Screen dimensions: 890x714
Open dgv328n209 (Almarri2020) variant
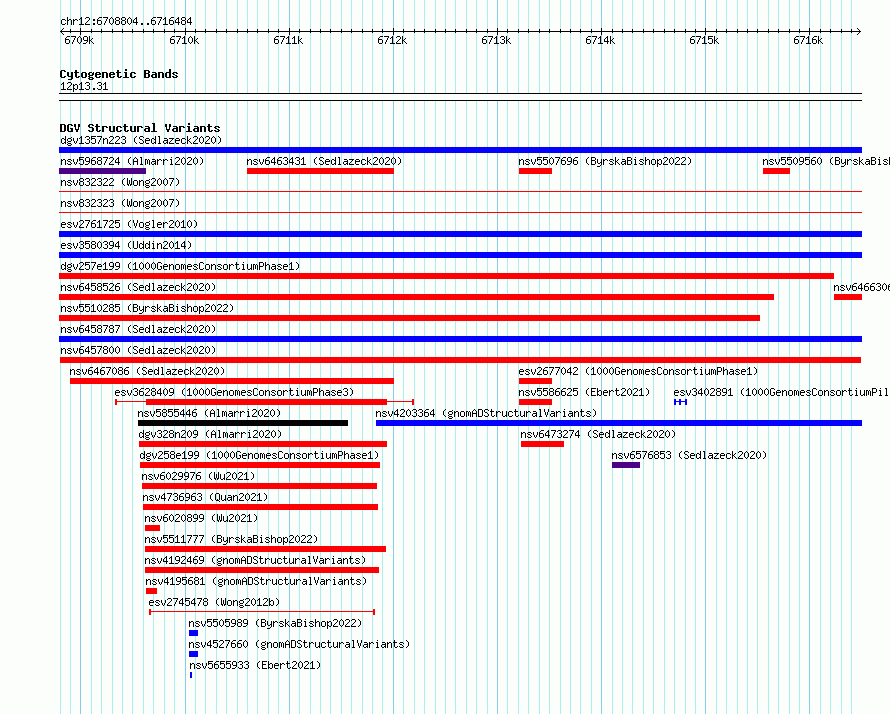pyautogui.click(x=210, y=434)
